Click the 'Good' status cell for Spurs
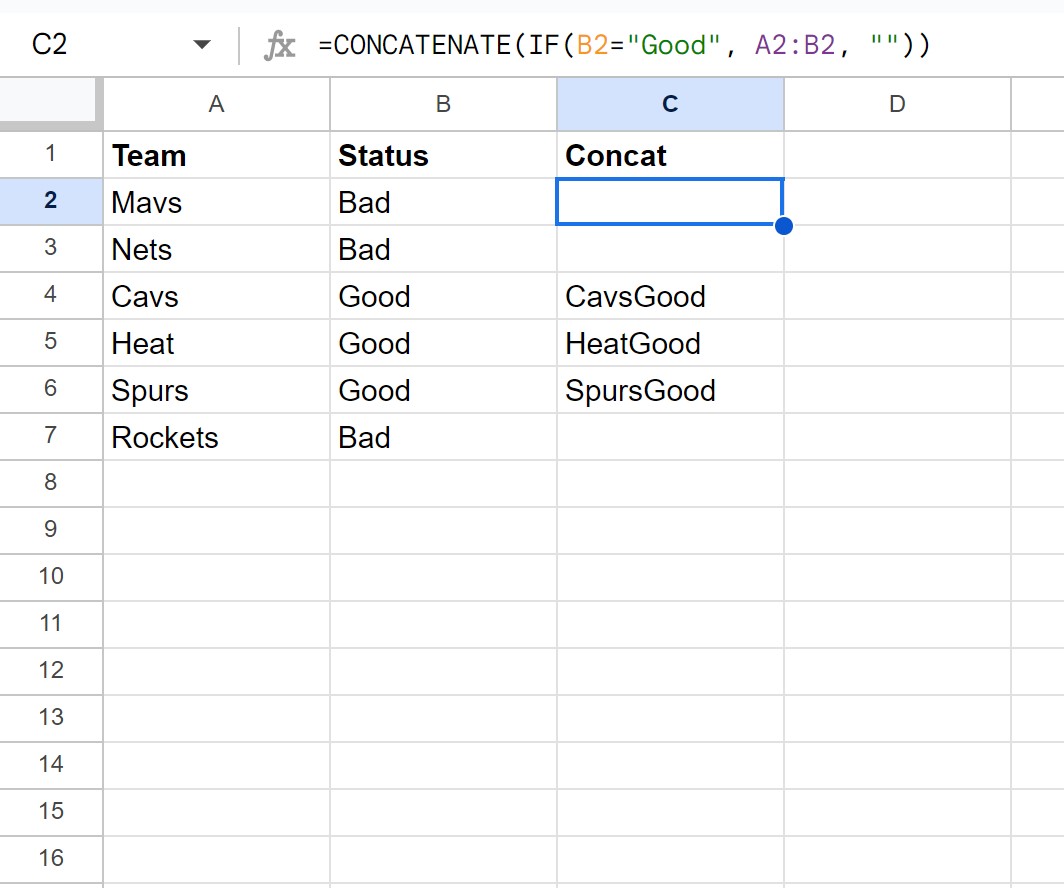Image resolution: width=1064 pixels, height=888 pixels. tap(443, 389)
